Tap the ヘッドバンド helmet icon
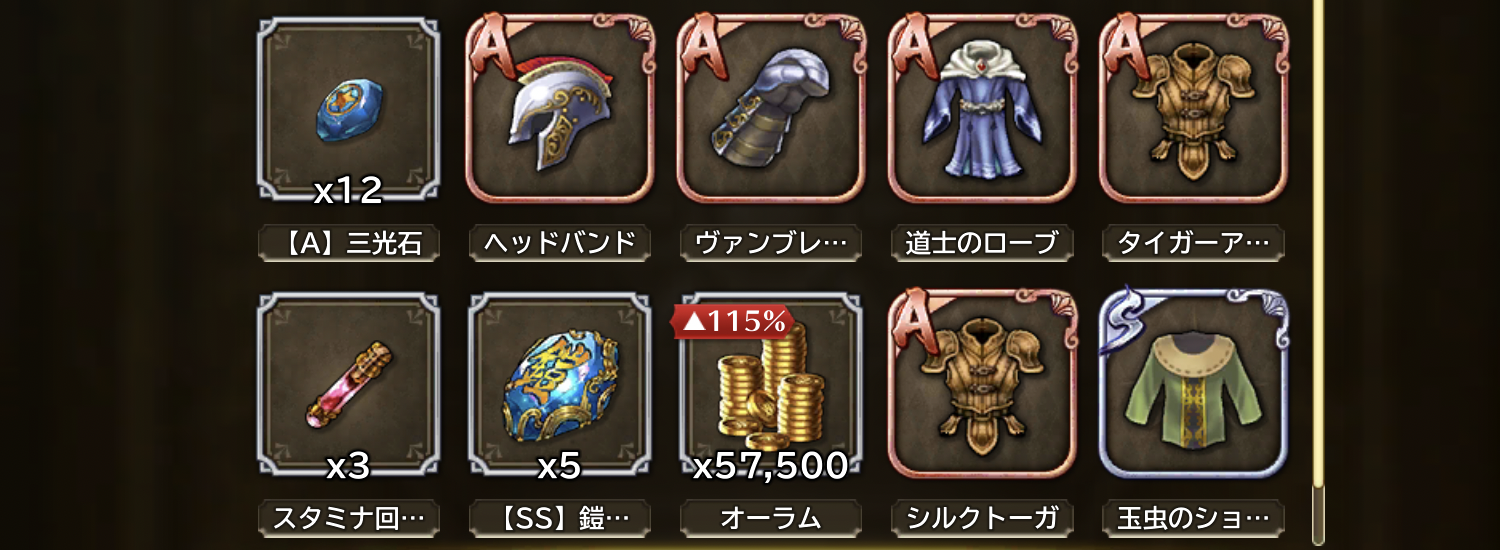The height and width of the screenshot is (550, 1500). coord(560,109)
